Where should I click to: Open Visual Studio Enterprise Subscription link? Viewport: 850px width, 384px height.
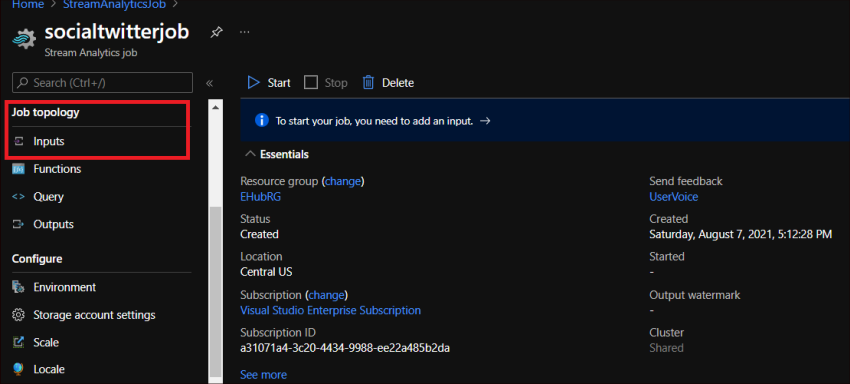(x=330, y=311)
